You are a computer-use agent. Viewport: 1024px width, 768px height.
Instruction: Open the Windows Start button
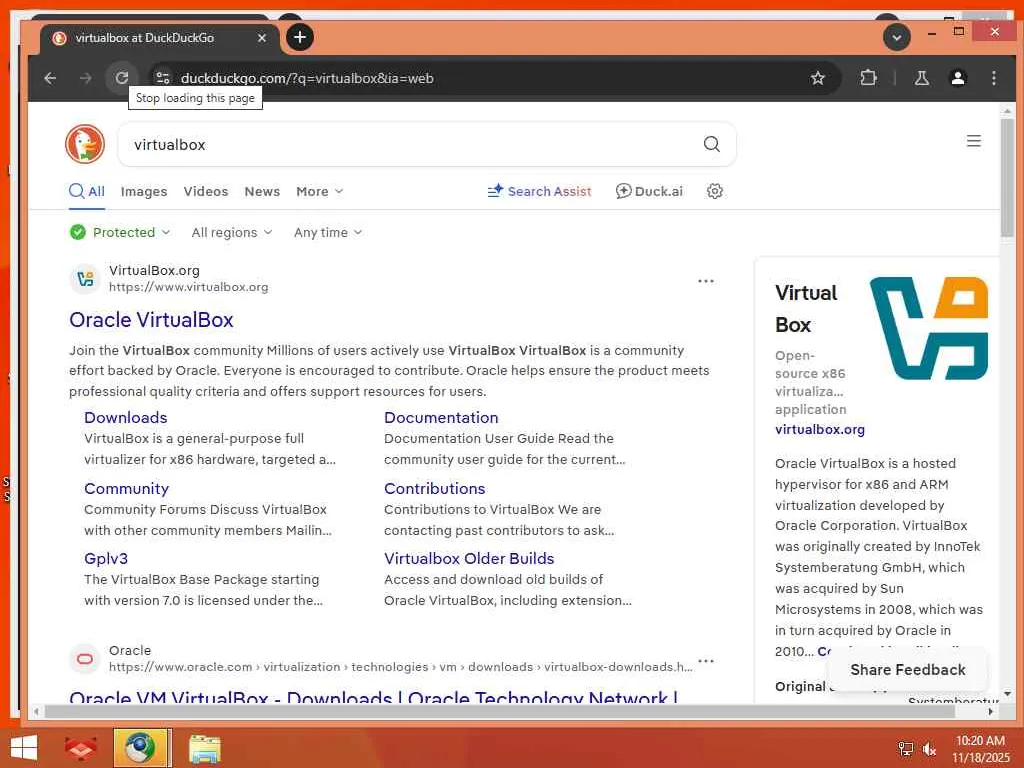[24, 748]
